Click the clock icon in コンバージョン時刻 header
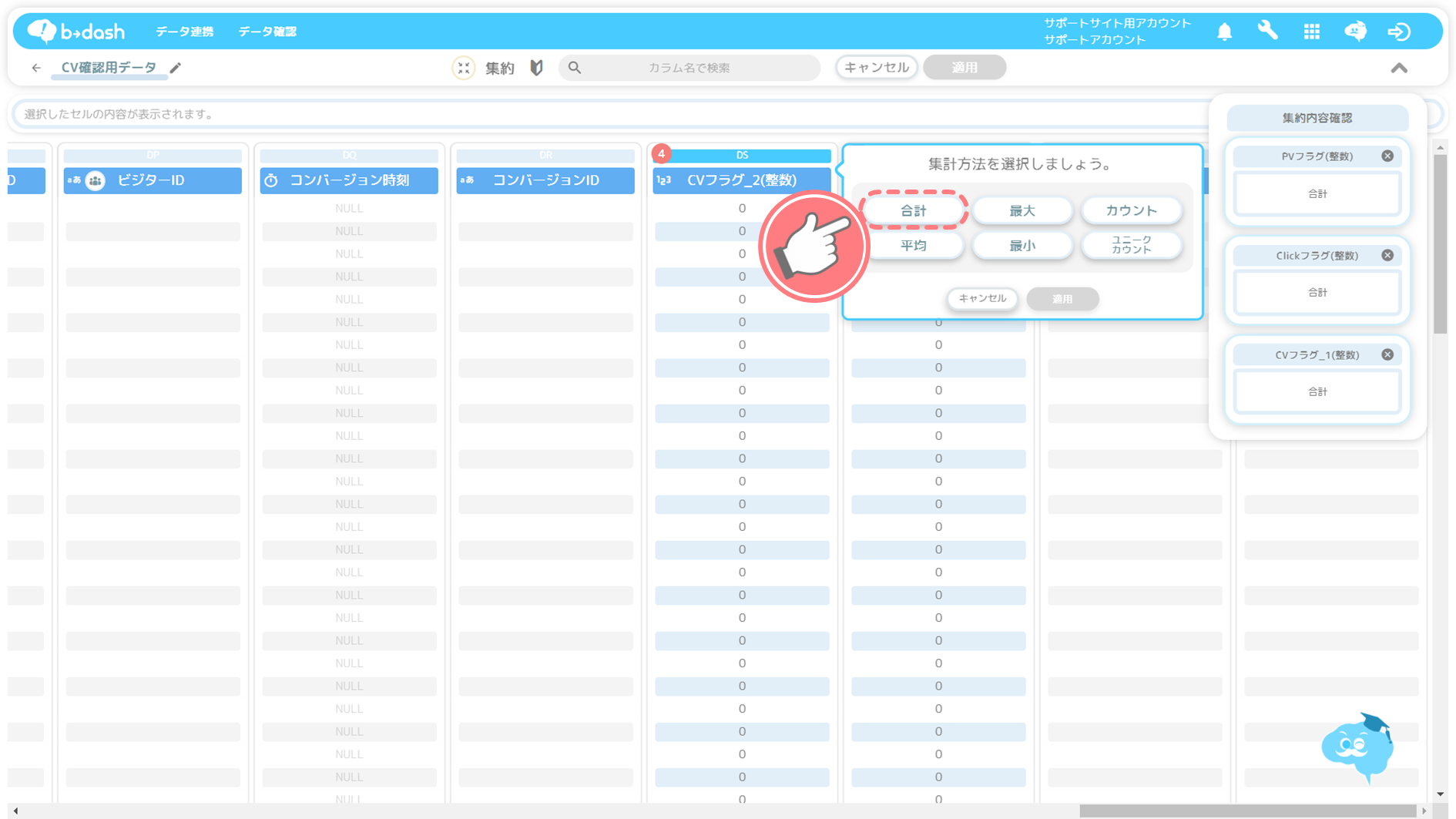This screenshot has height=819, width=1456. click(271, 180)
